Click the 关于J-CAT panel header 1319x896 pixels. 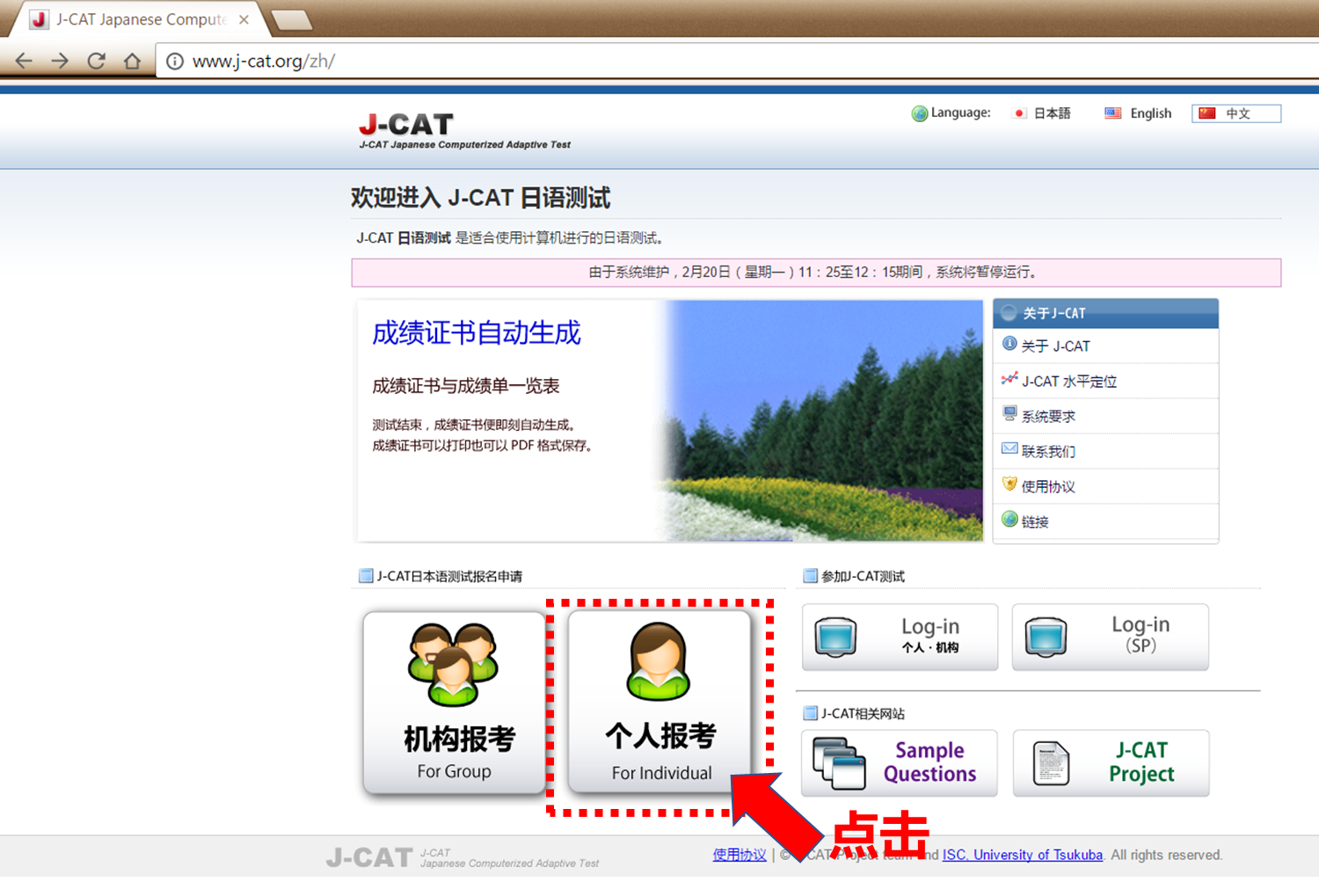(1105, 313)
